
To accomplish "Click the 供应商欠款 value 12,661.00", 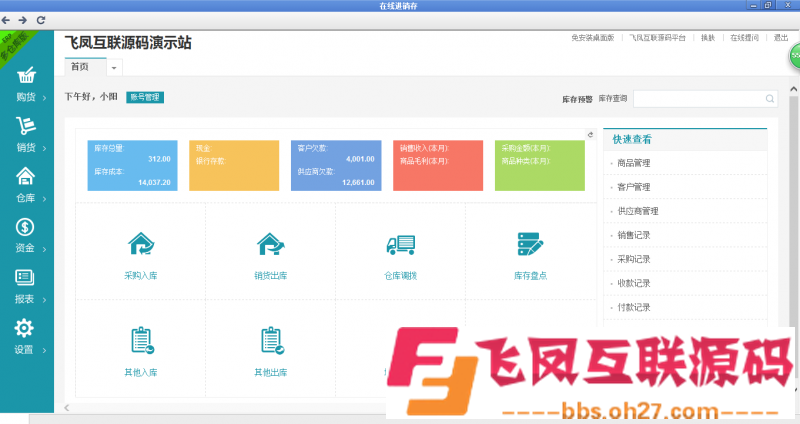I will pyautogui.click(x=358, y=182).
